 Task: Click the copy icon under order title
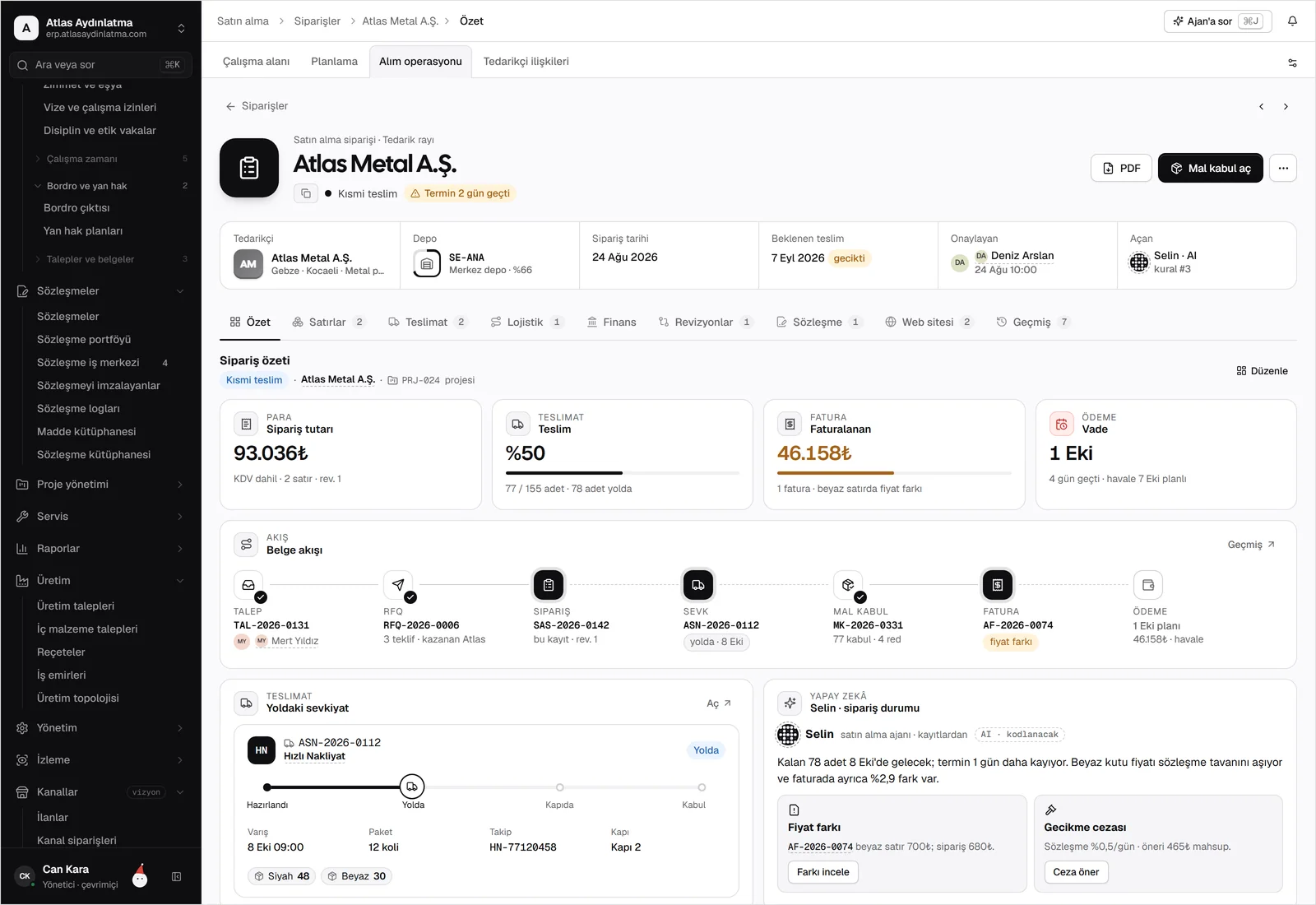pyautogui.click(x=306, y=193)
